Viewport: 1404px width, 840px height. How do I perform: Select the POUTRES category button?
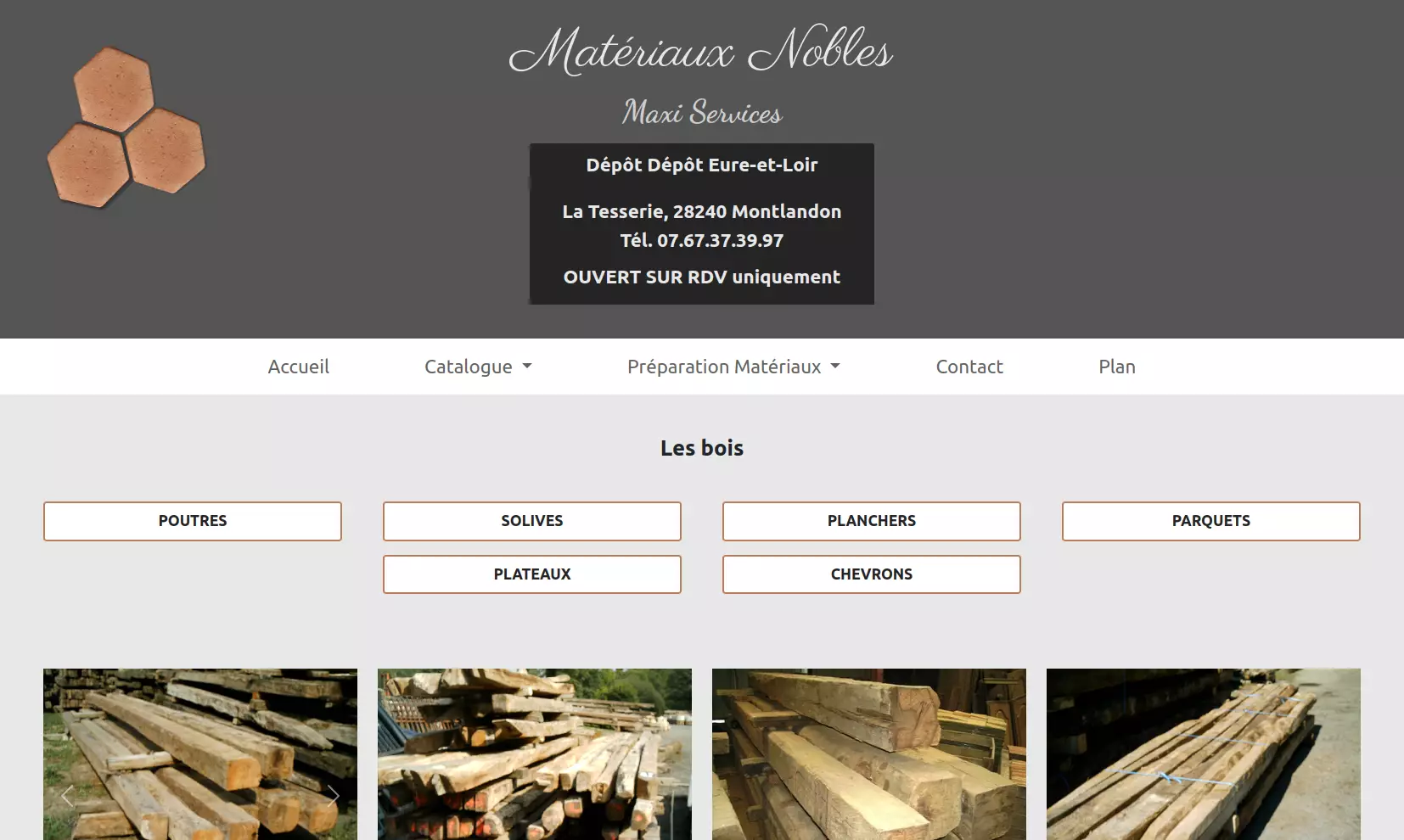click(193, 521)
